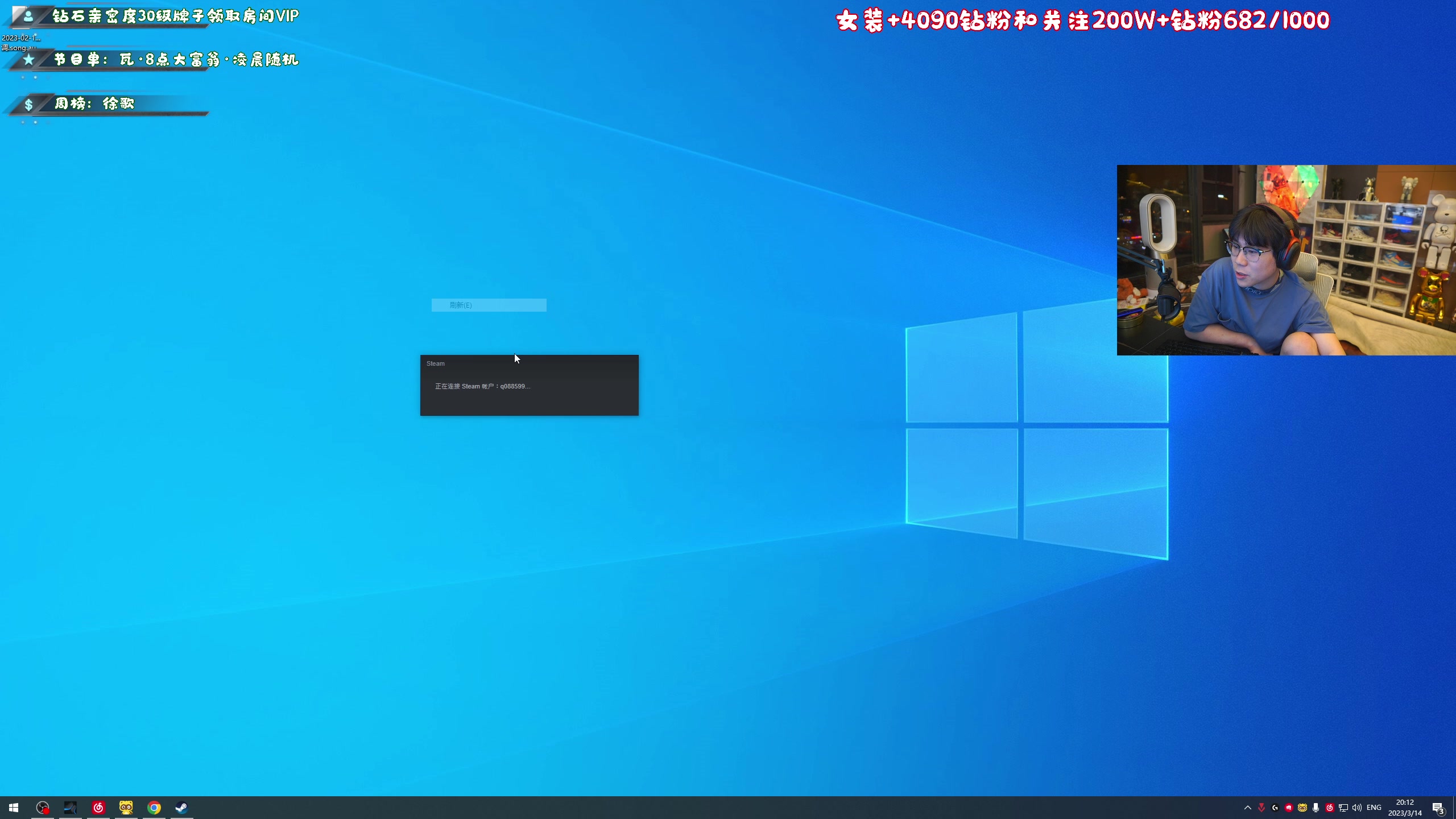Image resolution: width=1456 pixels, height=819 pixels.
Task: Open Logitech G HUB tray icon
Action: tap(1275, 808)
